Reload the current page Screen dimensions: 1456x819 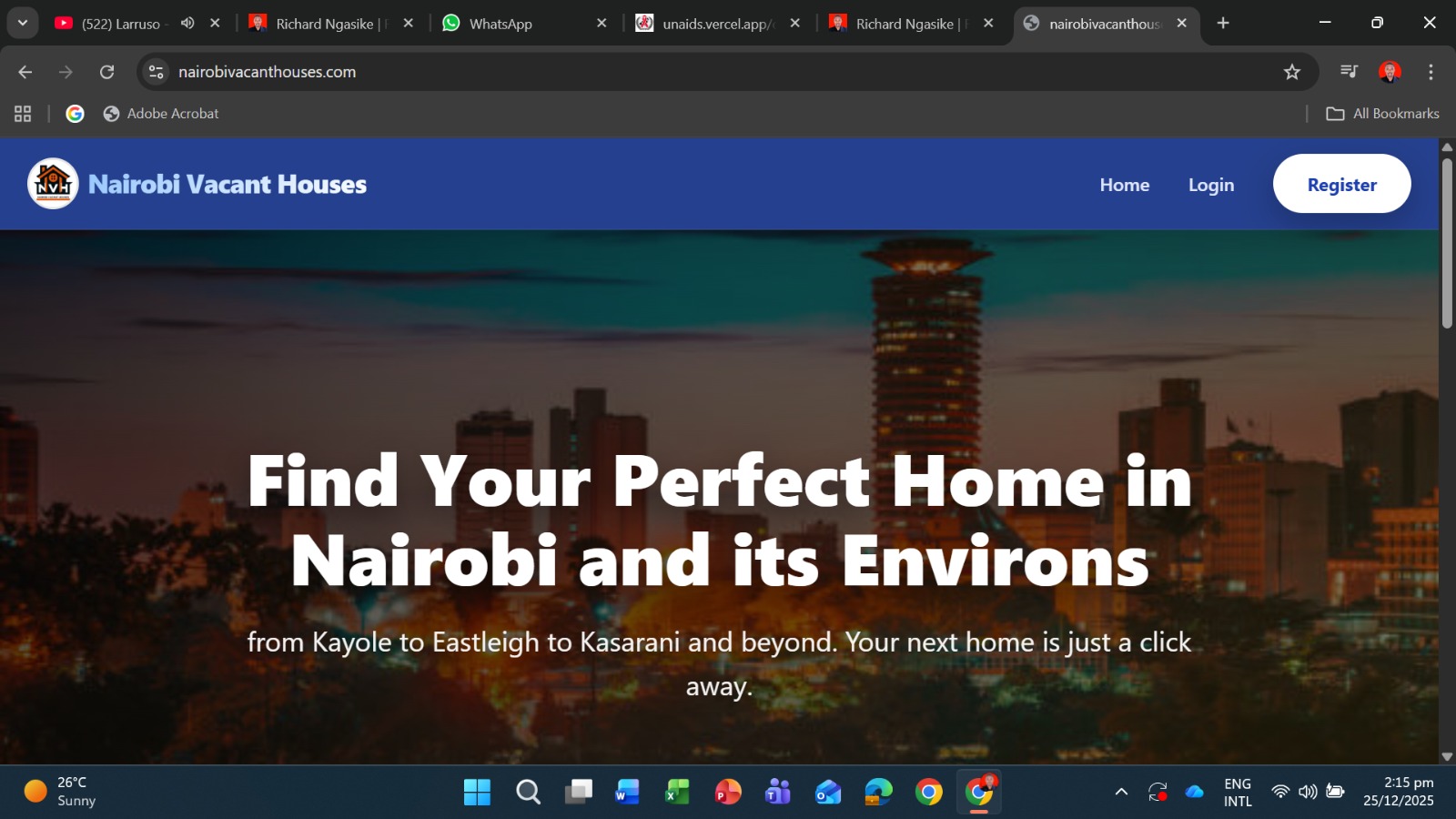point(106,72)
